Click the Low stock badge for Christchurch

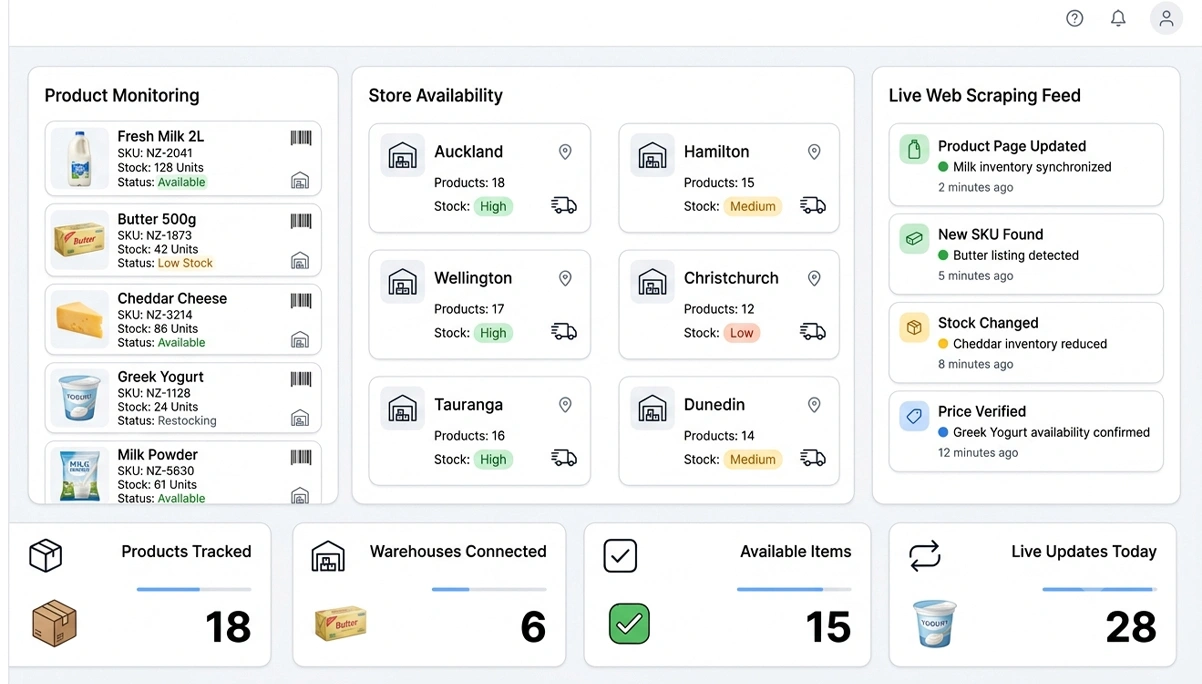(742, 333)
